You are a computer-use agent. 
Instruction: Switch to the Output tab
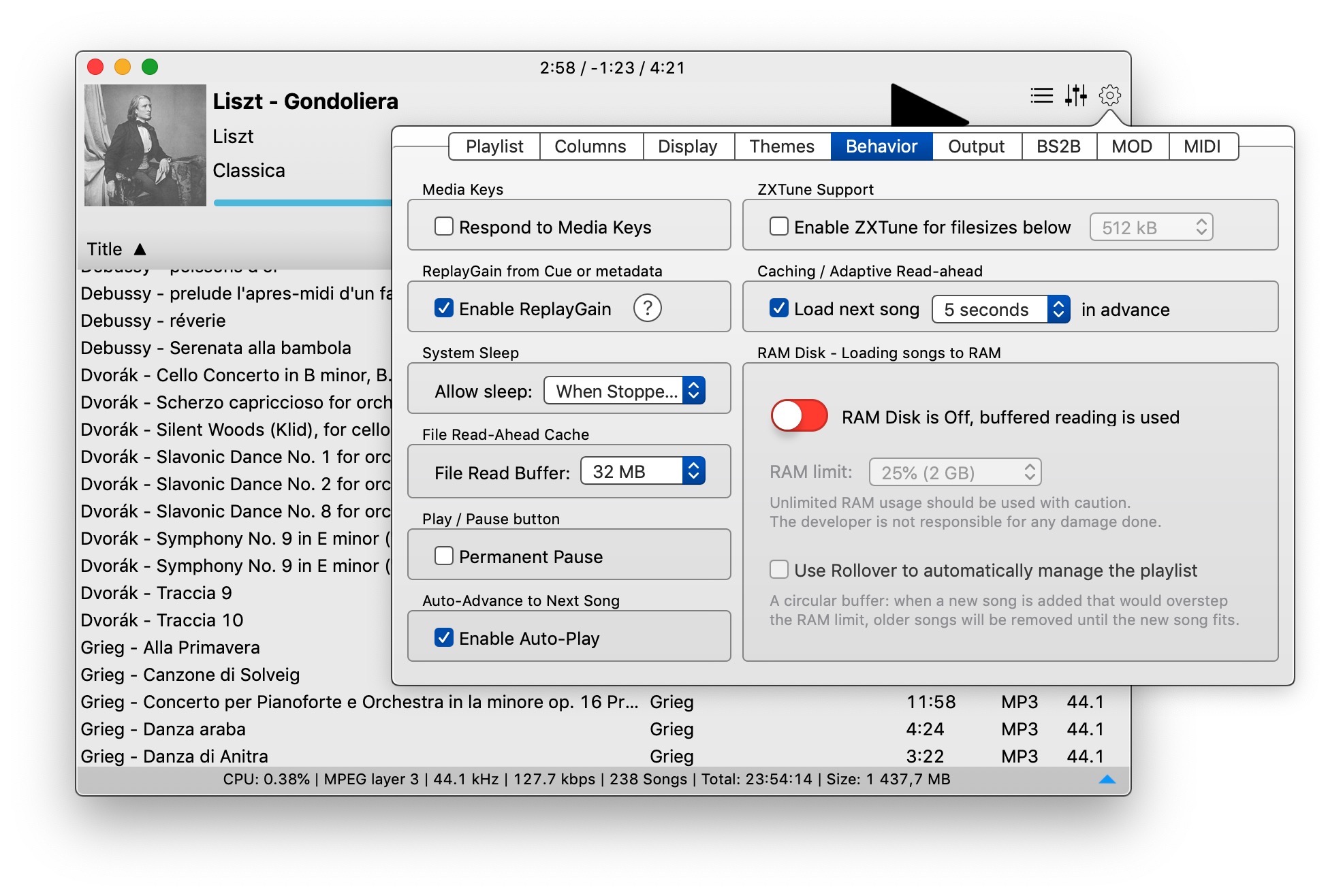click(x=976, y=146)
